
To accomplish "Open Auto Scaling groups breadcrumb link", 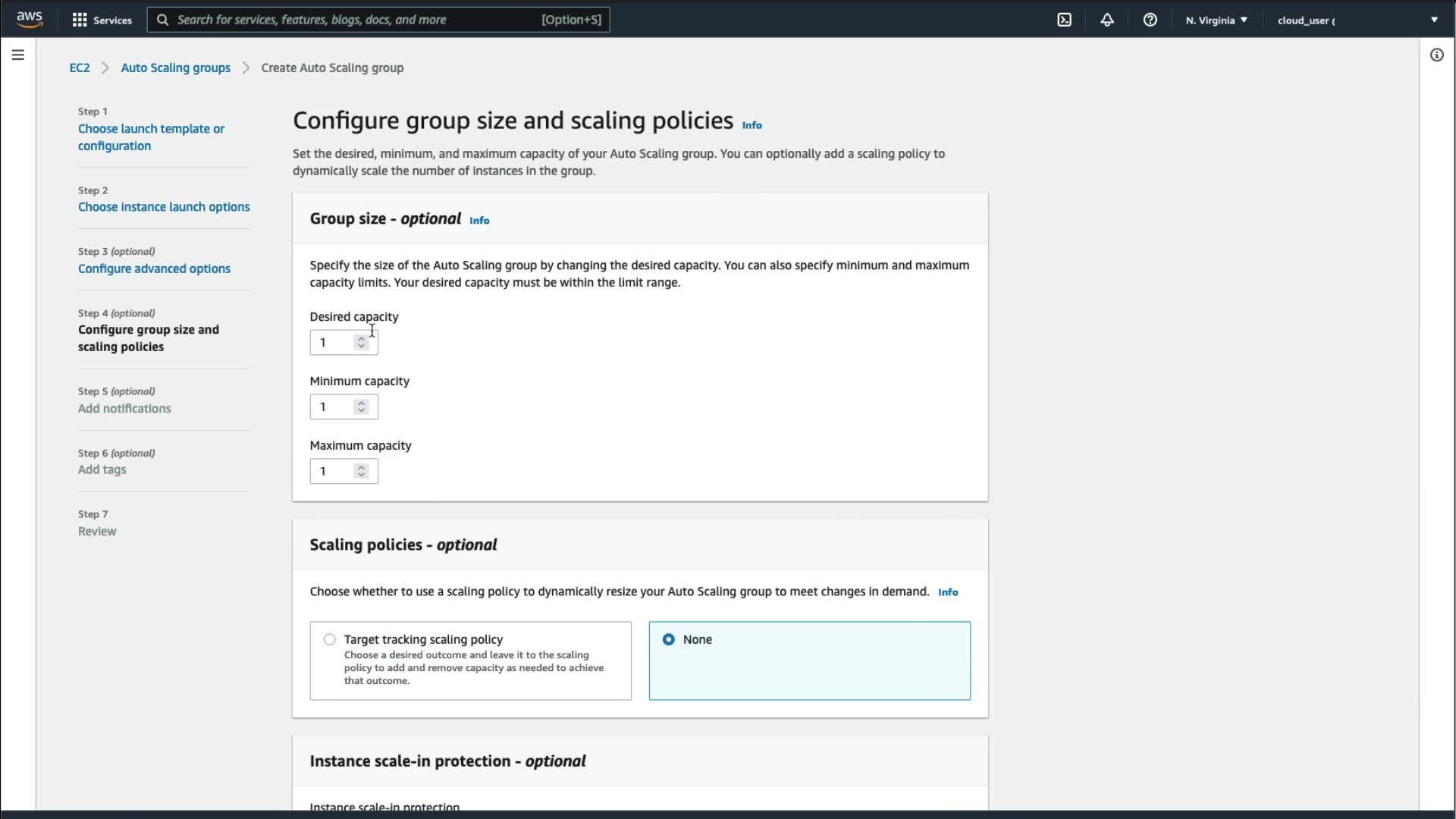I will 175,67.
